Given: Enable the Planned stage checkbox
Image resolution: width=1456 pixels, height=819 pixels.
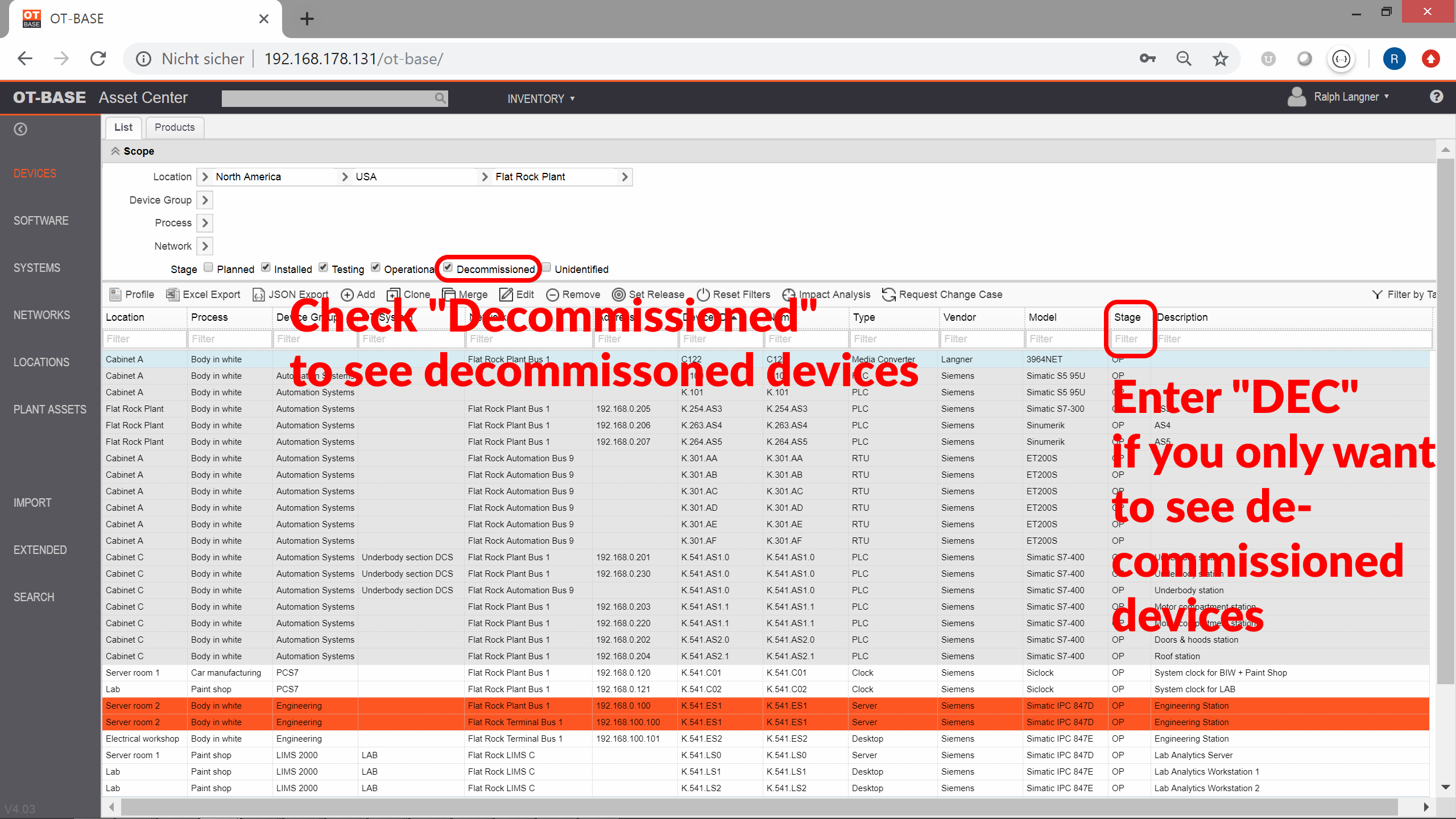Looking at the screenshot, I should point(208,267).
